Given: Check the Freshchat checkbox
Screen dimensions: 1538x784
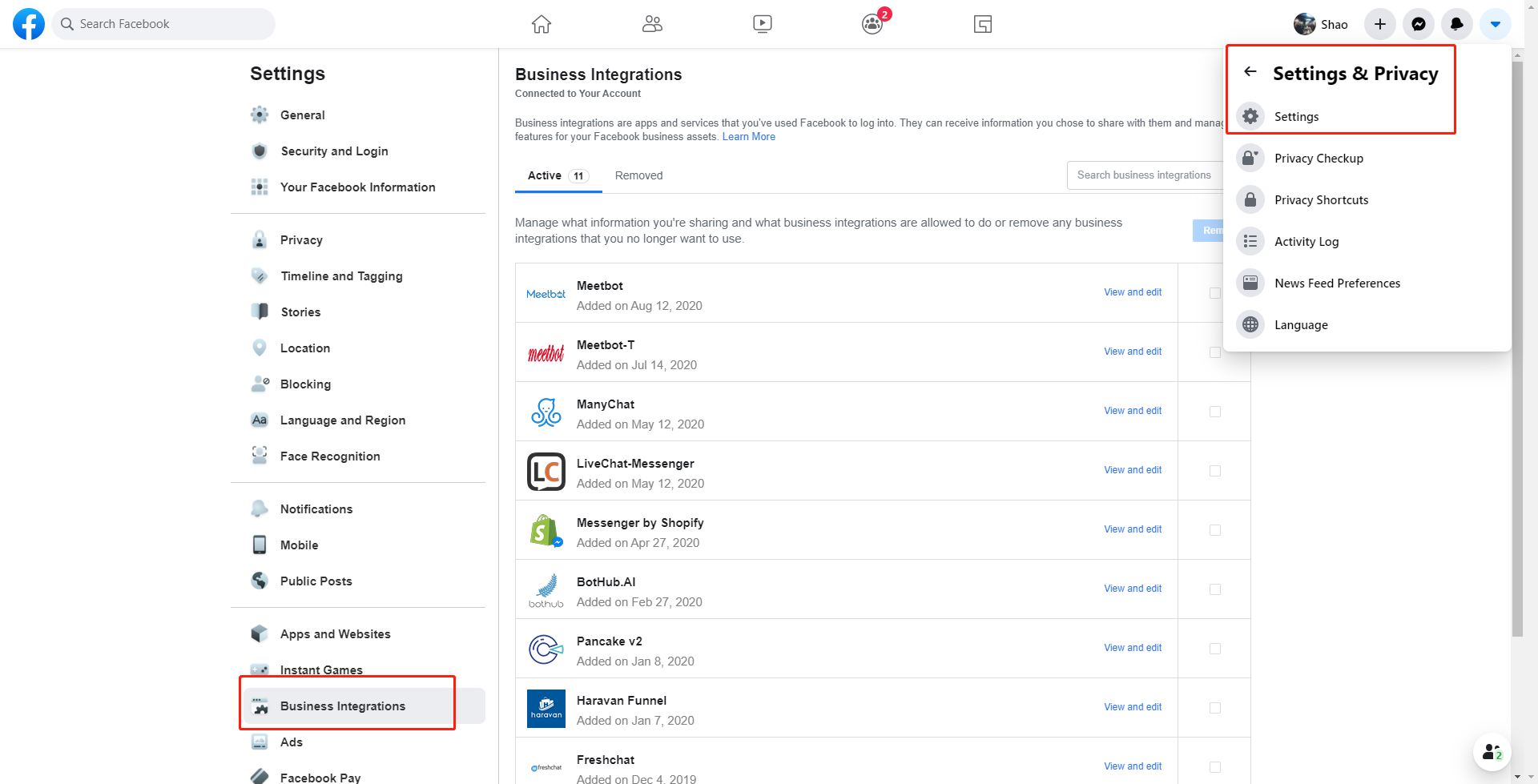Looking at the screenshot, I should [x=1215, y=767].
